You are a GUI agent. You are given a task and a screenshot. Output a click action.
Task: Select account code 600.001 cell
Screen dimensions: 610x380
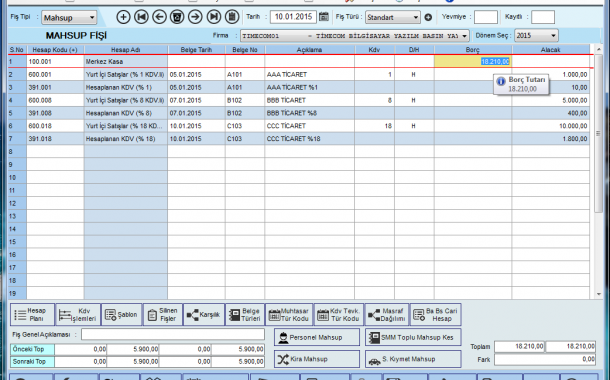click(55, 74)
